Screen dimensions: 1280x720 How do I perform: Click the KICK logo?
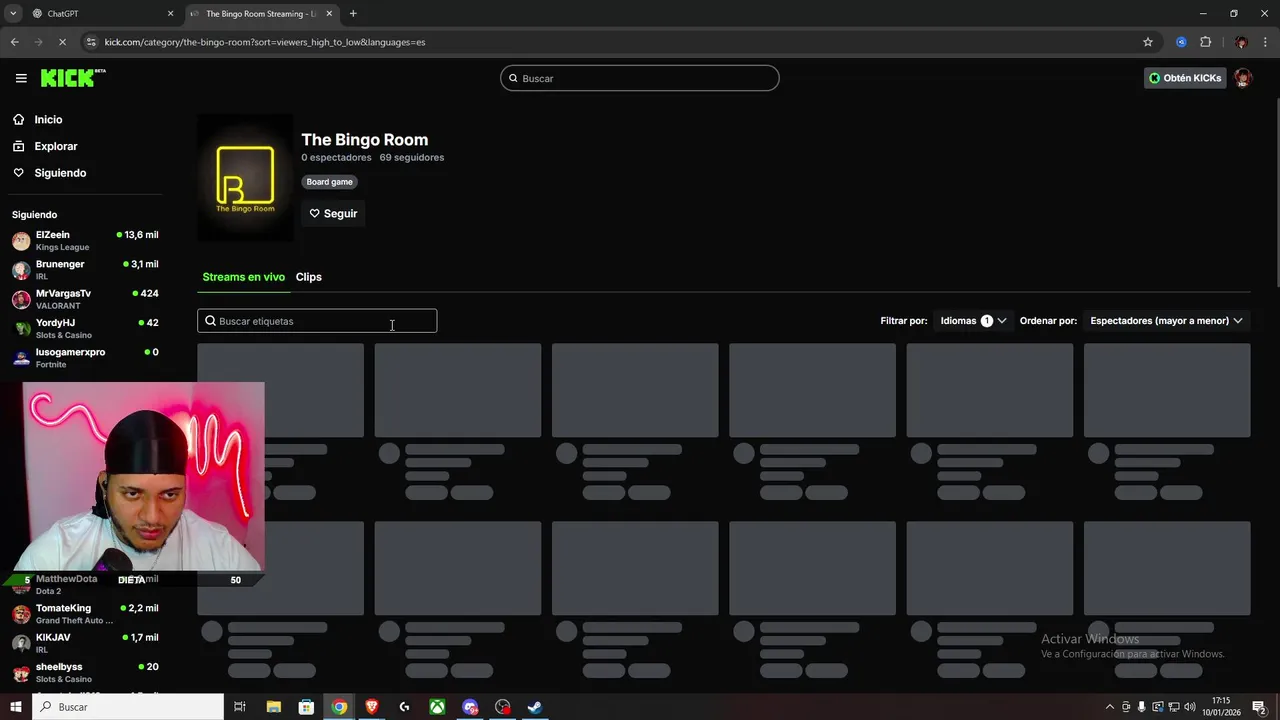point(73,78)
